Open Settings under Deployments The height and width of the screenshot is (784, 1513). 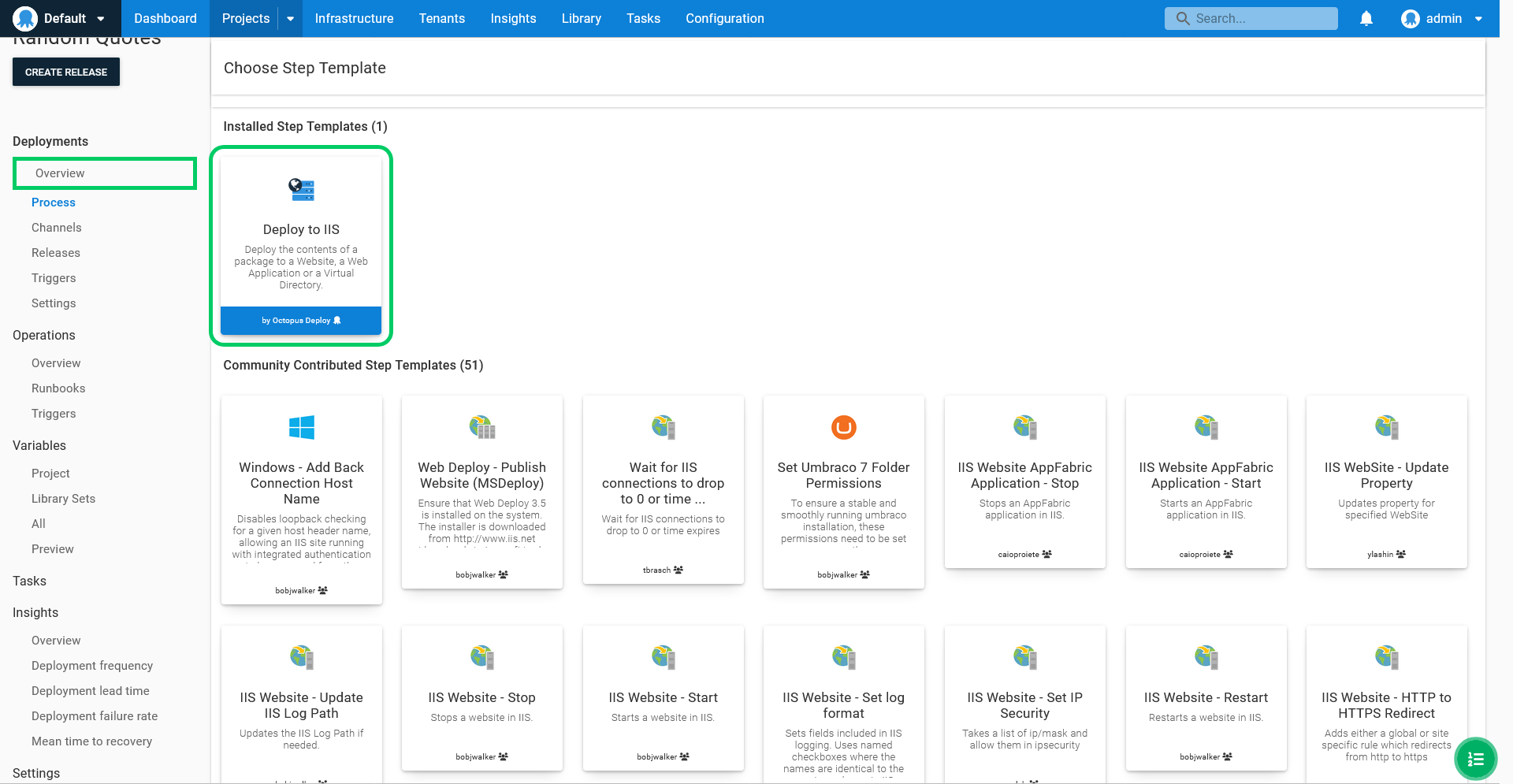(x=54, y=303)
